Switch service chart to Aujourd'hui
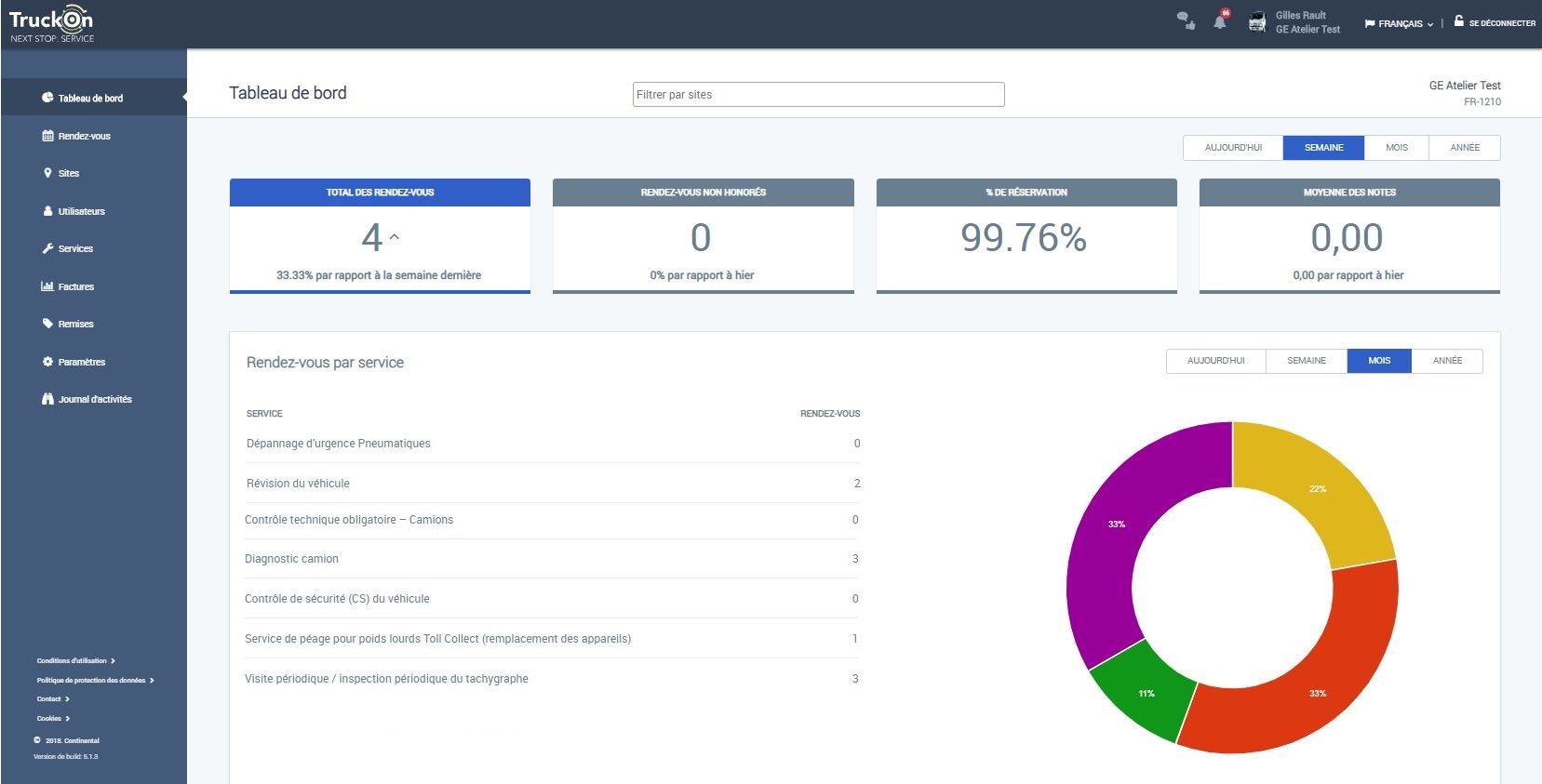 click(x=1216, y=361)
